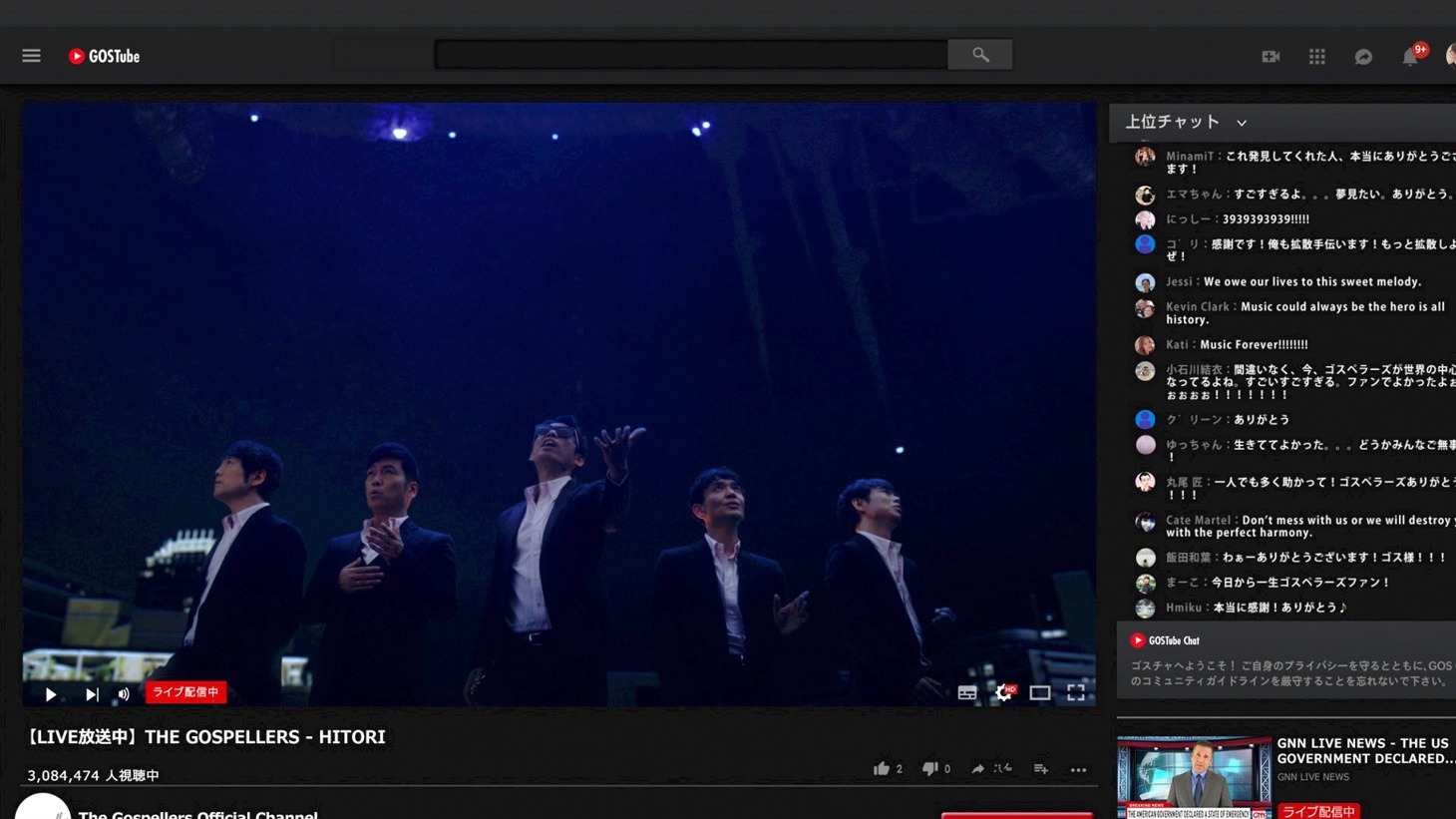The image size is (1456, 819).
Task: Open the messages speech bubble icon
Action: tap(1363, 57)
